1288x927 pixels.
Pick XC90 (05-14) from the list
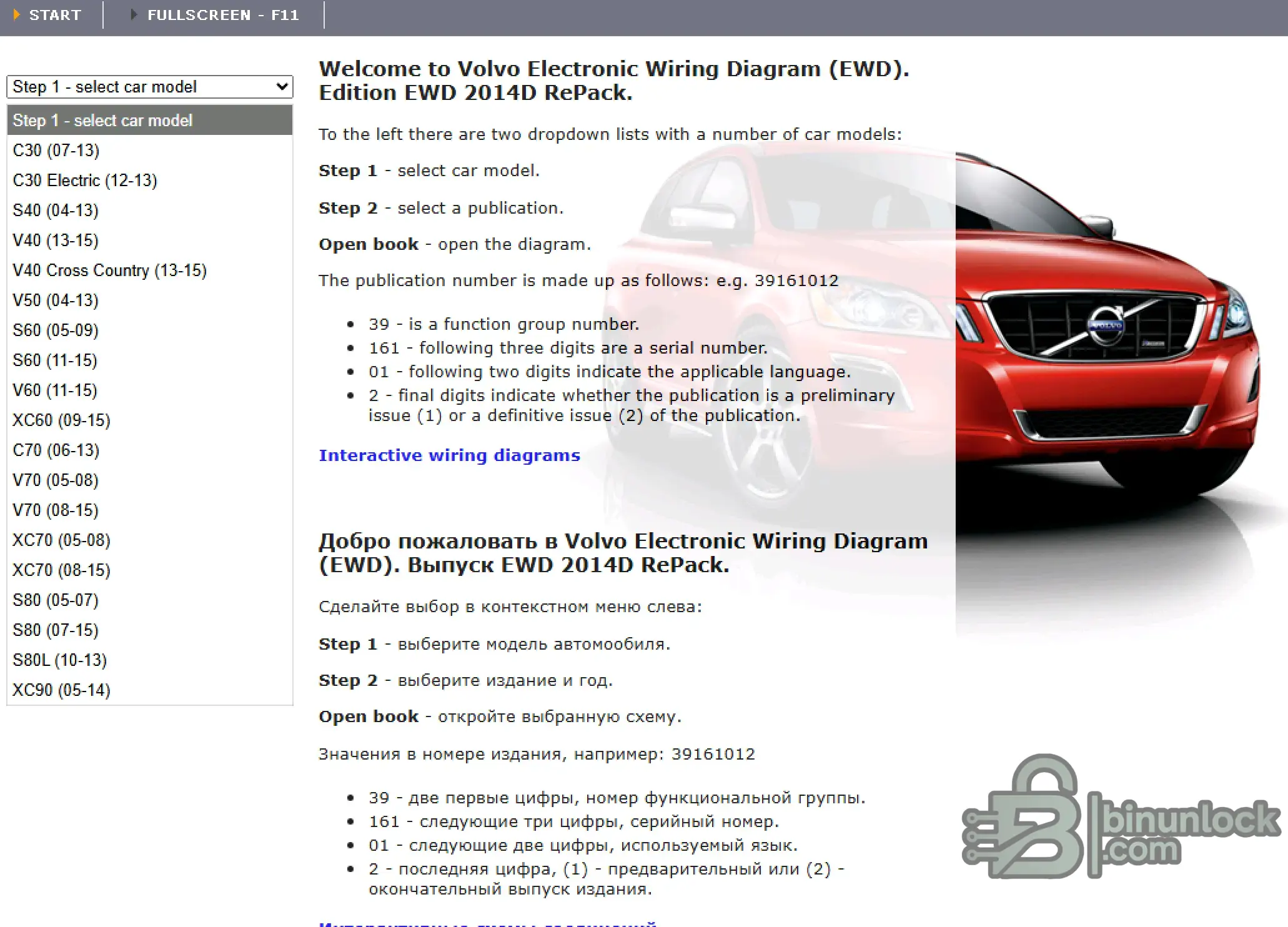[150, 690]
